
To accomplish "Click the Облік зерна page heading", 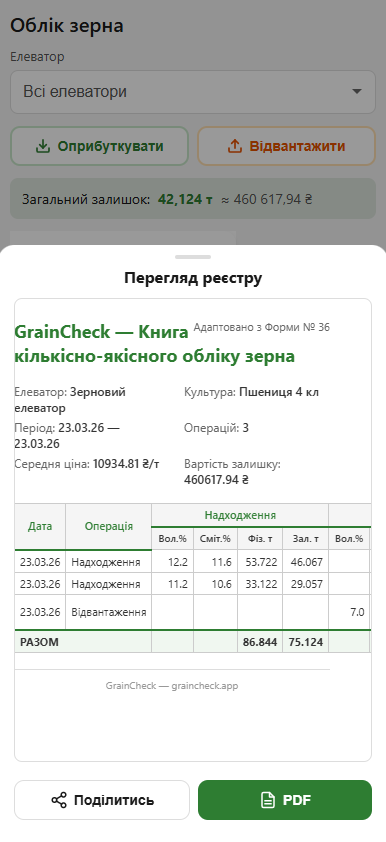I will point(67,26).
